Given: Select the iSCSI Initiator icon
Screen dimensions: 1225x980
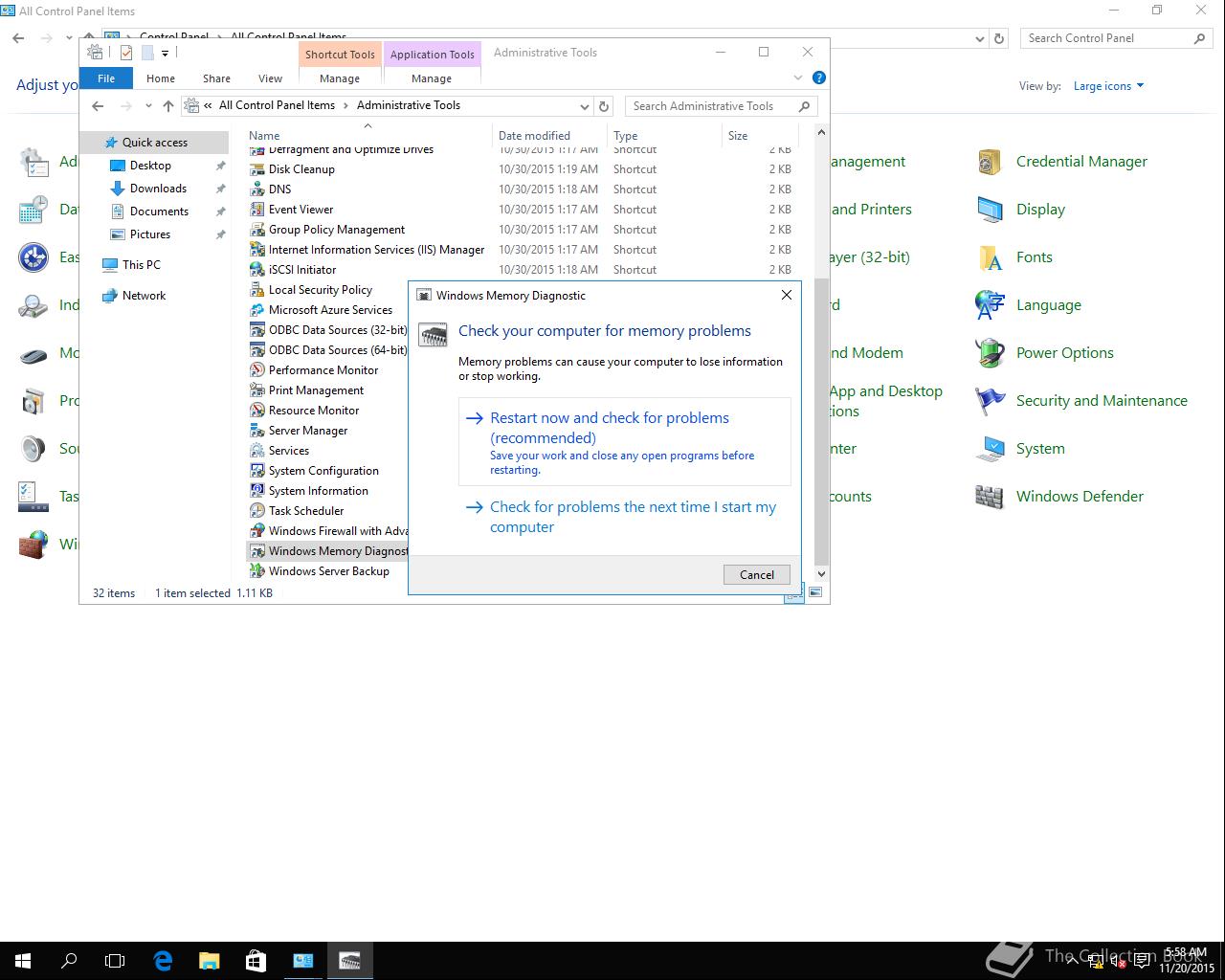Looking at the screenshot, I should click(x=256, y=270).
